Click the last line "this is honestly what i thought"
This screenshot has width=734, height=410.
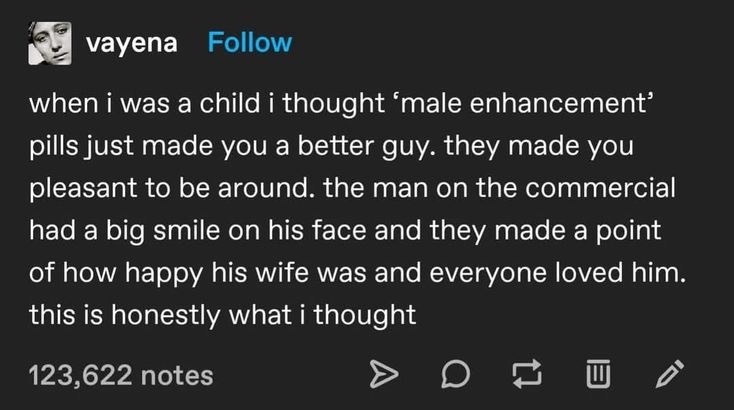(221, 316)
